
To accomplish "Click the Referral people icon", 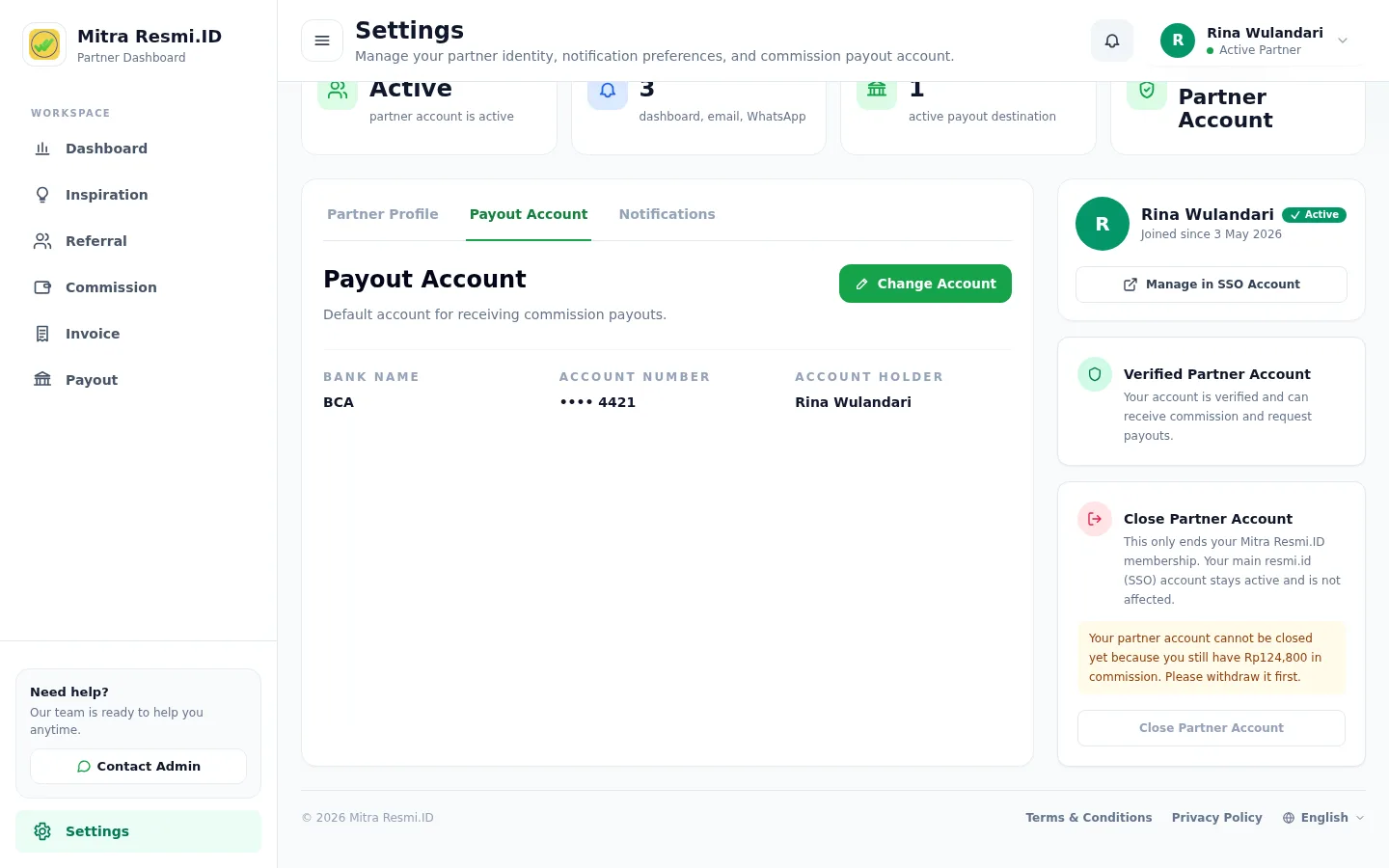I will 42,241.
